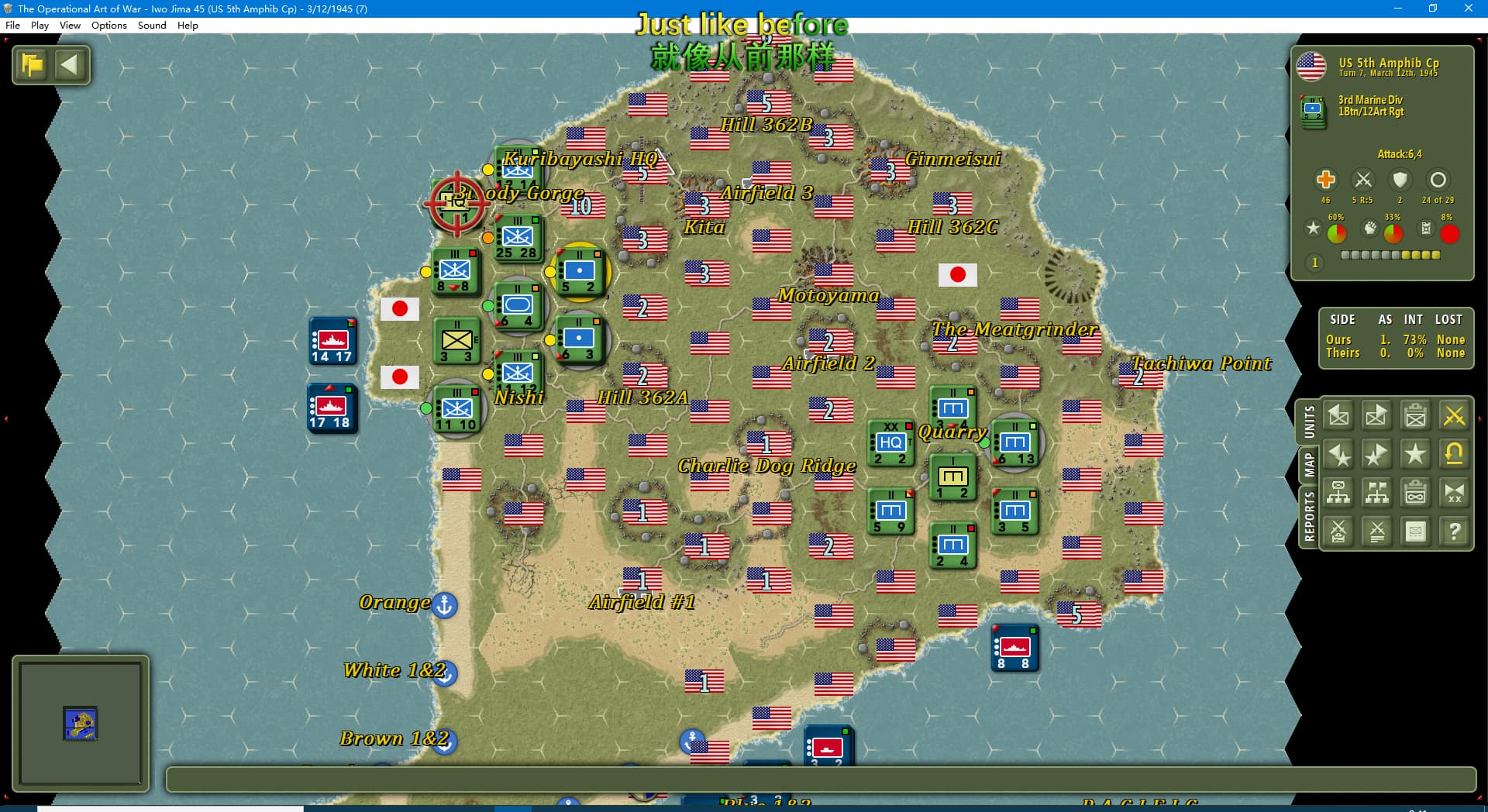Open the Help menu
The image size is (1488, 812).
[x=188, y=25]
